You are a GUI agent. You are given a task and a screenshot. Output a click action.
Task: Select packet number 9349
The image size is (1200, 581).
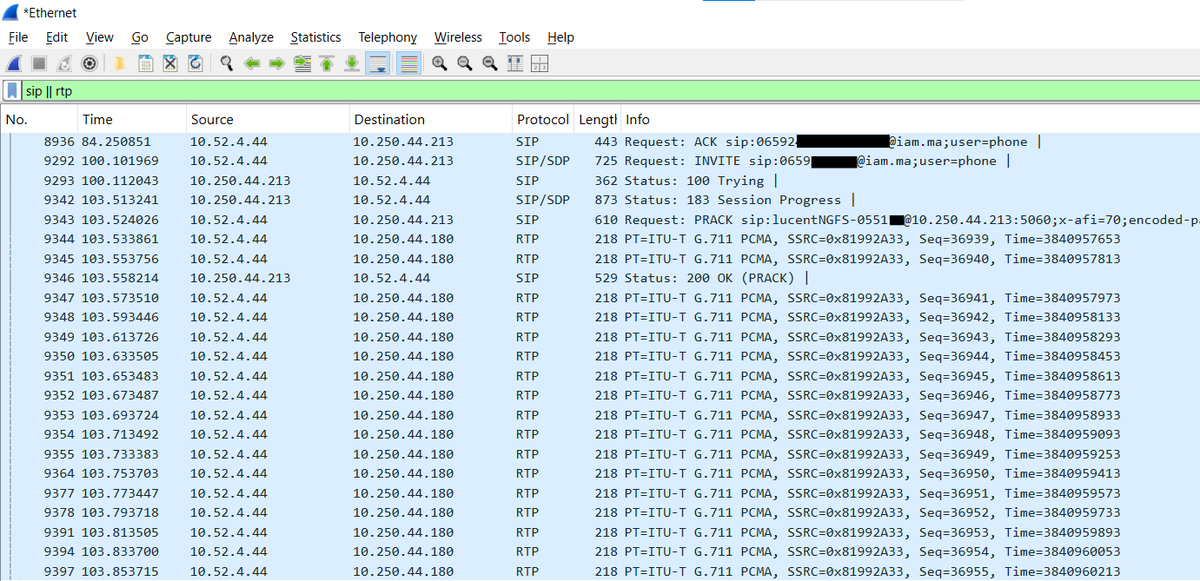pos(600,337)
